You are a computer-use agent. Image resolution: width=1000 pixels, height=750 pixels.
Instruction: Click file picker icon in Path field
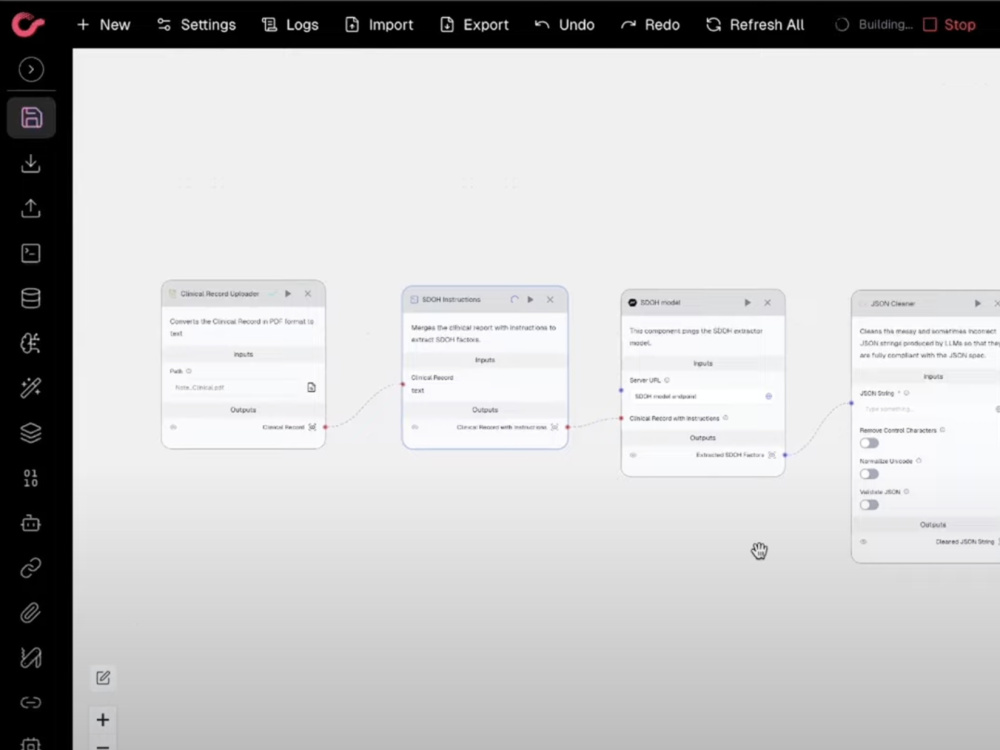pyautogui.click(x=311, y=387)
